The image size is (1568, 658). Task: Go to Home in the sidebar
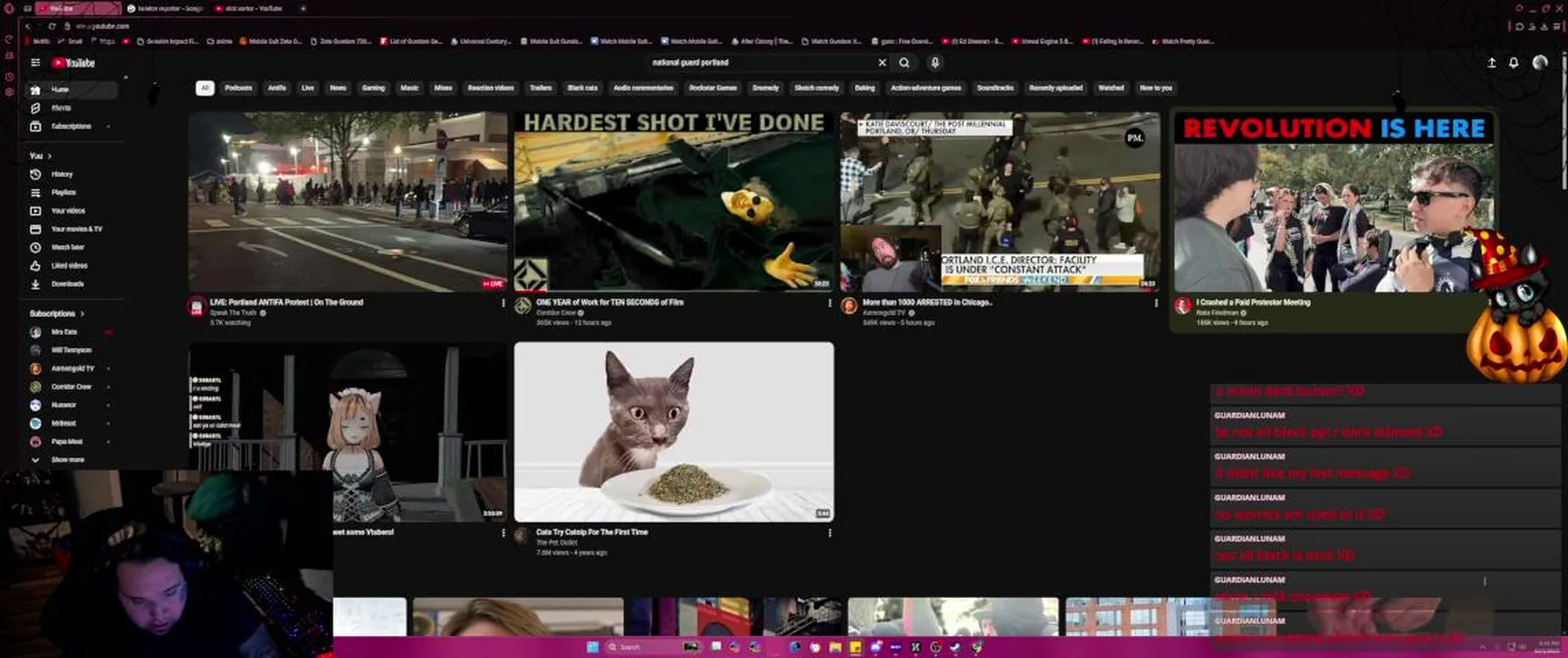(71, 90)
